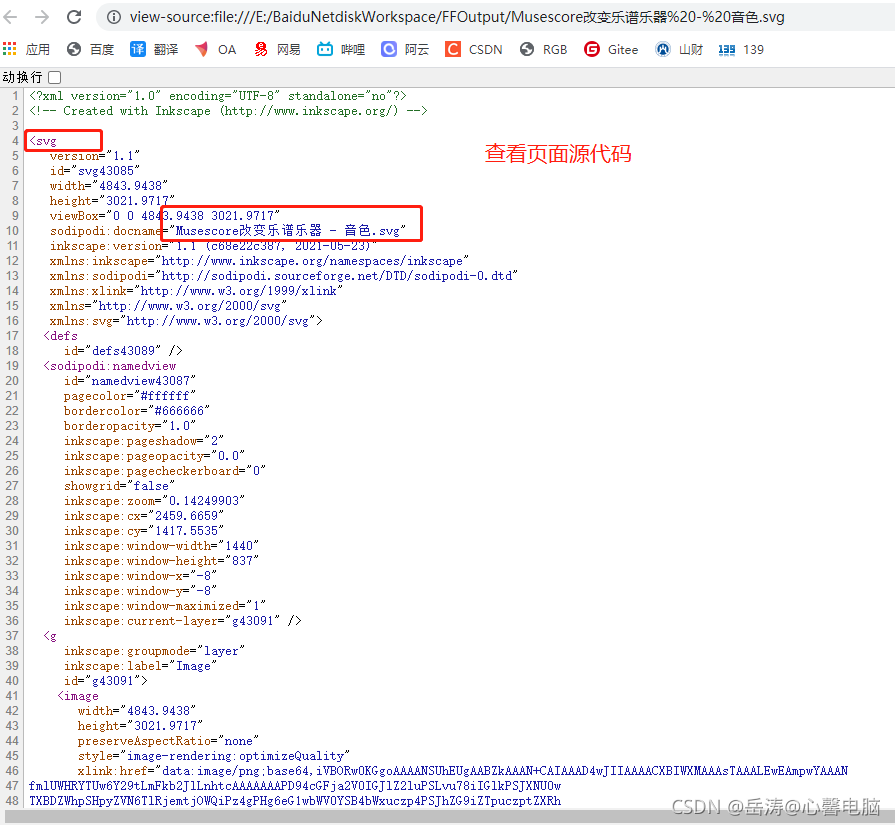Click the inkscape:window-maximized attribute
The image size is (895, 825).
tap(165, 606)
